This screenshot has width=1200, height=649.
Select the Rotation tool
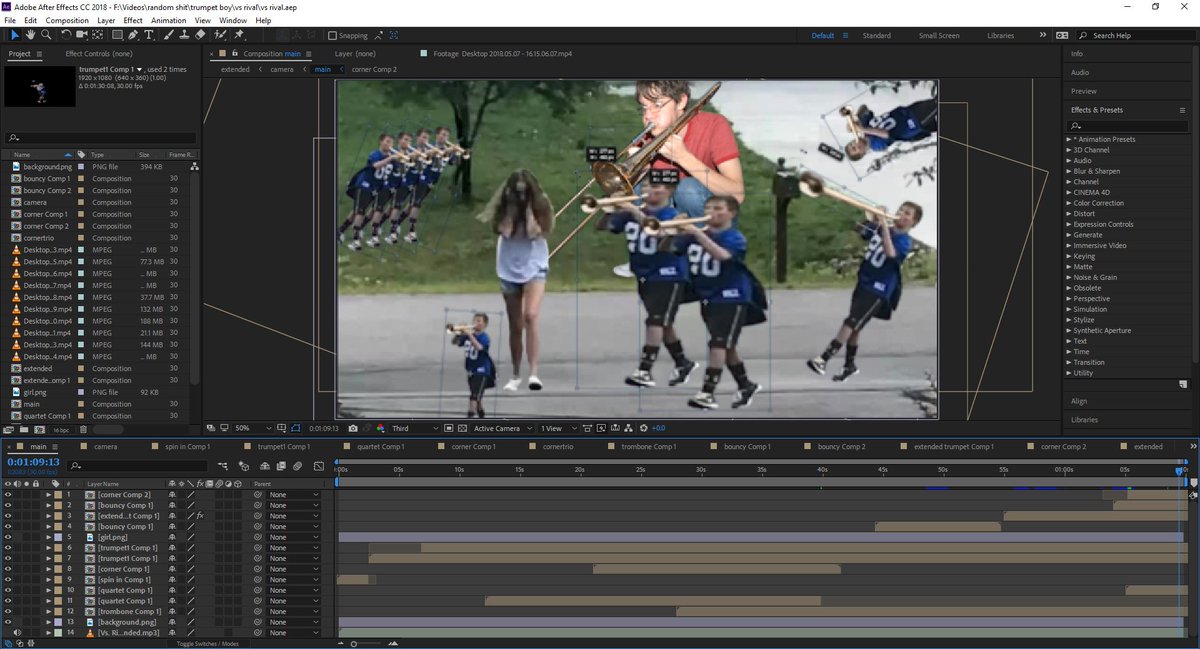(x=66, y=35)
